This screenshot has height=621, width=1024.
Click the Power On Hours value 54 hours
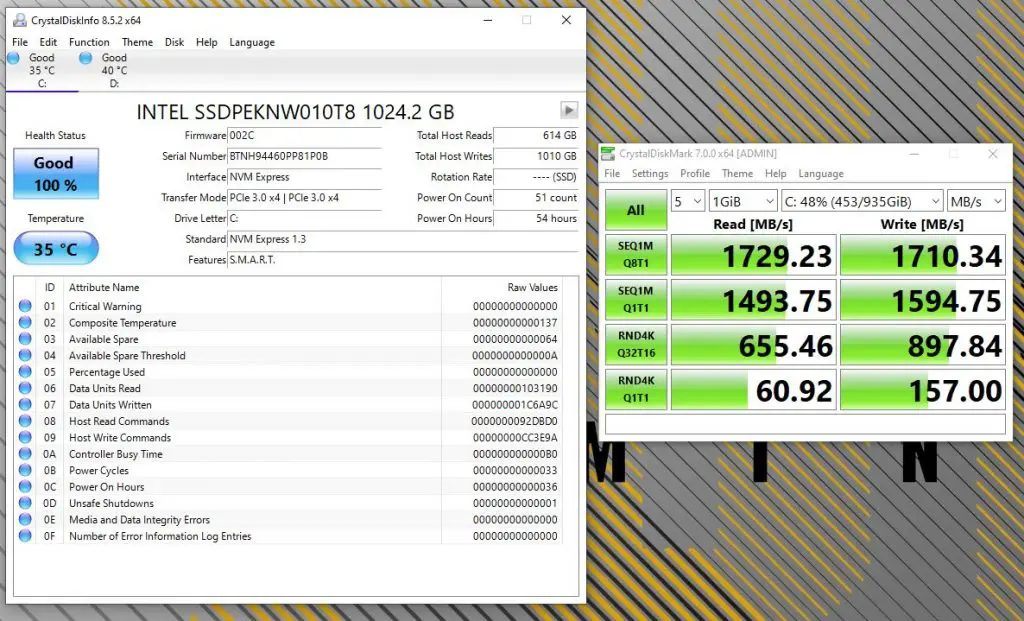pyautogui.click(x=536, y=218)
